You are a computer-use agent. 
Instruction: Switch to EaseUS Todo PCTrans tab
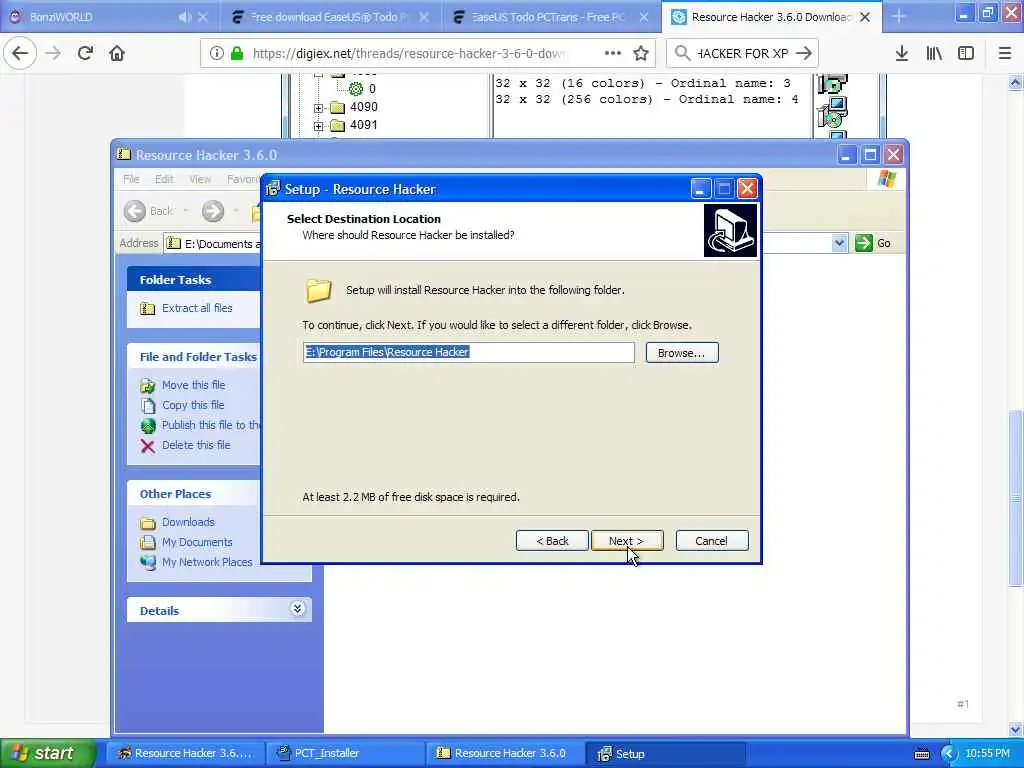pos(551,17)
